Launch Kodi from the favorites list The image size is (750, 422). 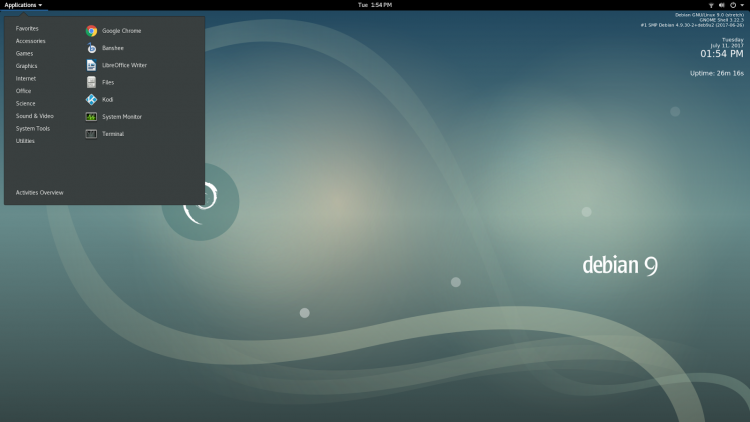(91, 100)
